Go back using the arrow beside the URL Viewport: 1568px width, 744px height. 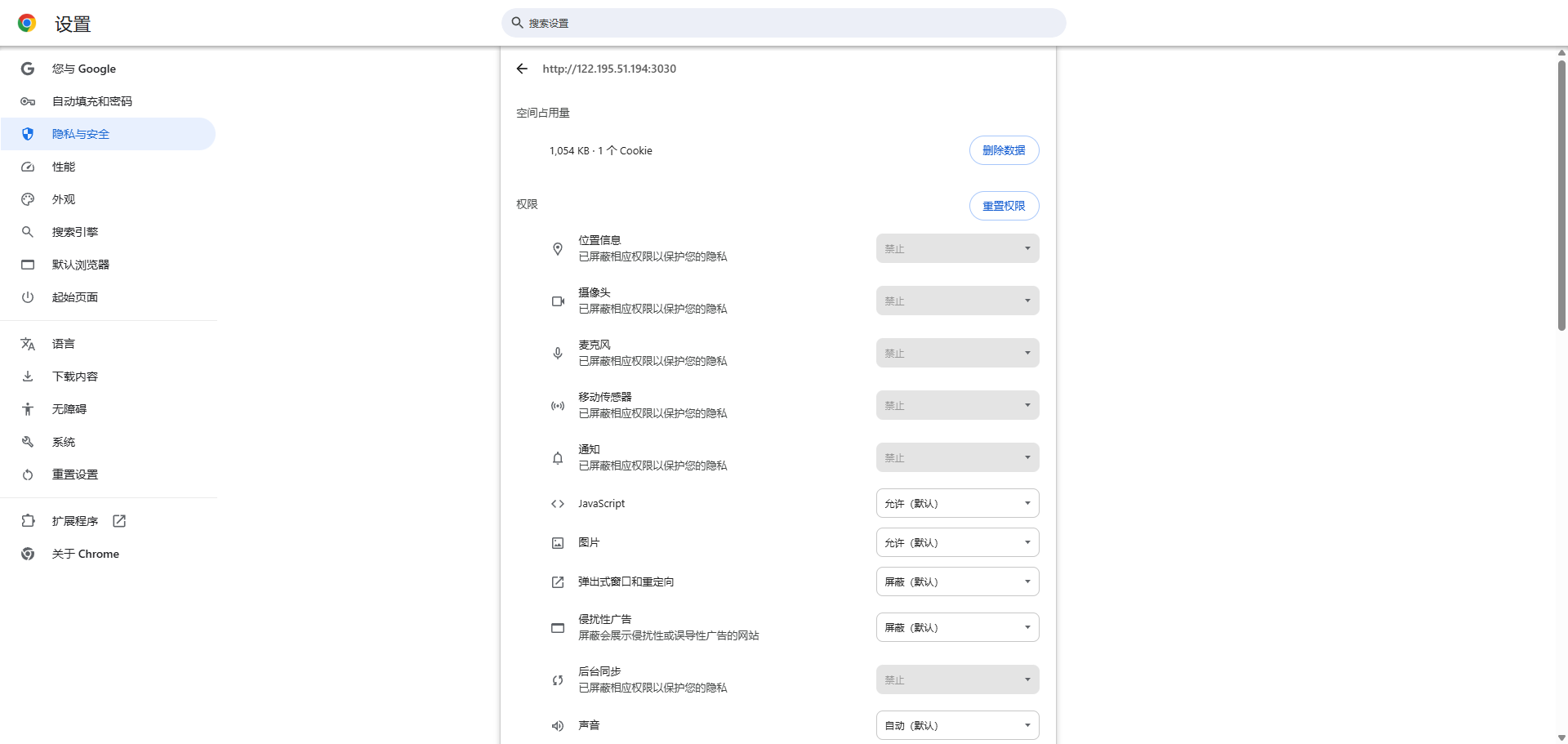click(522, 69)
